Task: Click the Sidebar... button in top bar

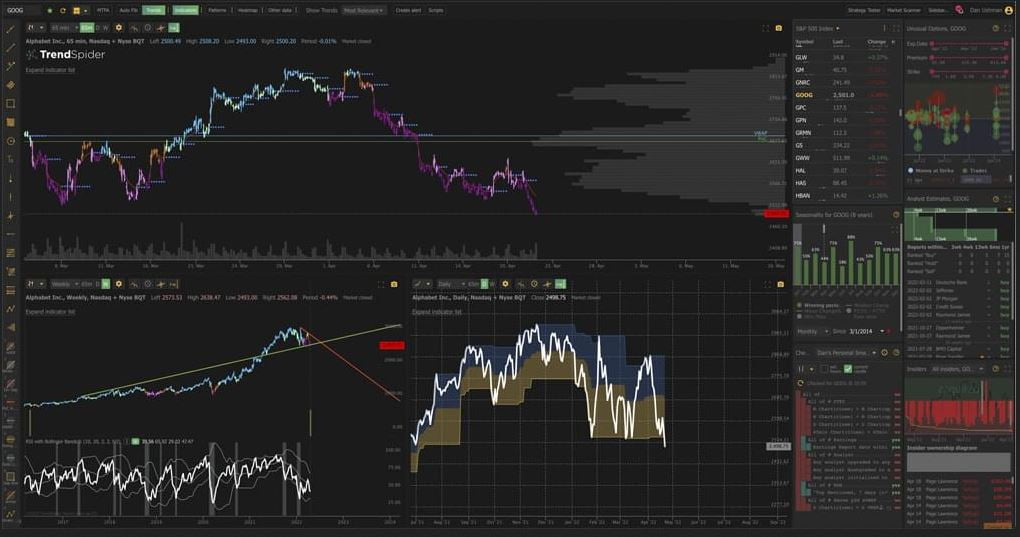Action: [x=938, y=10]
